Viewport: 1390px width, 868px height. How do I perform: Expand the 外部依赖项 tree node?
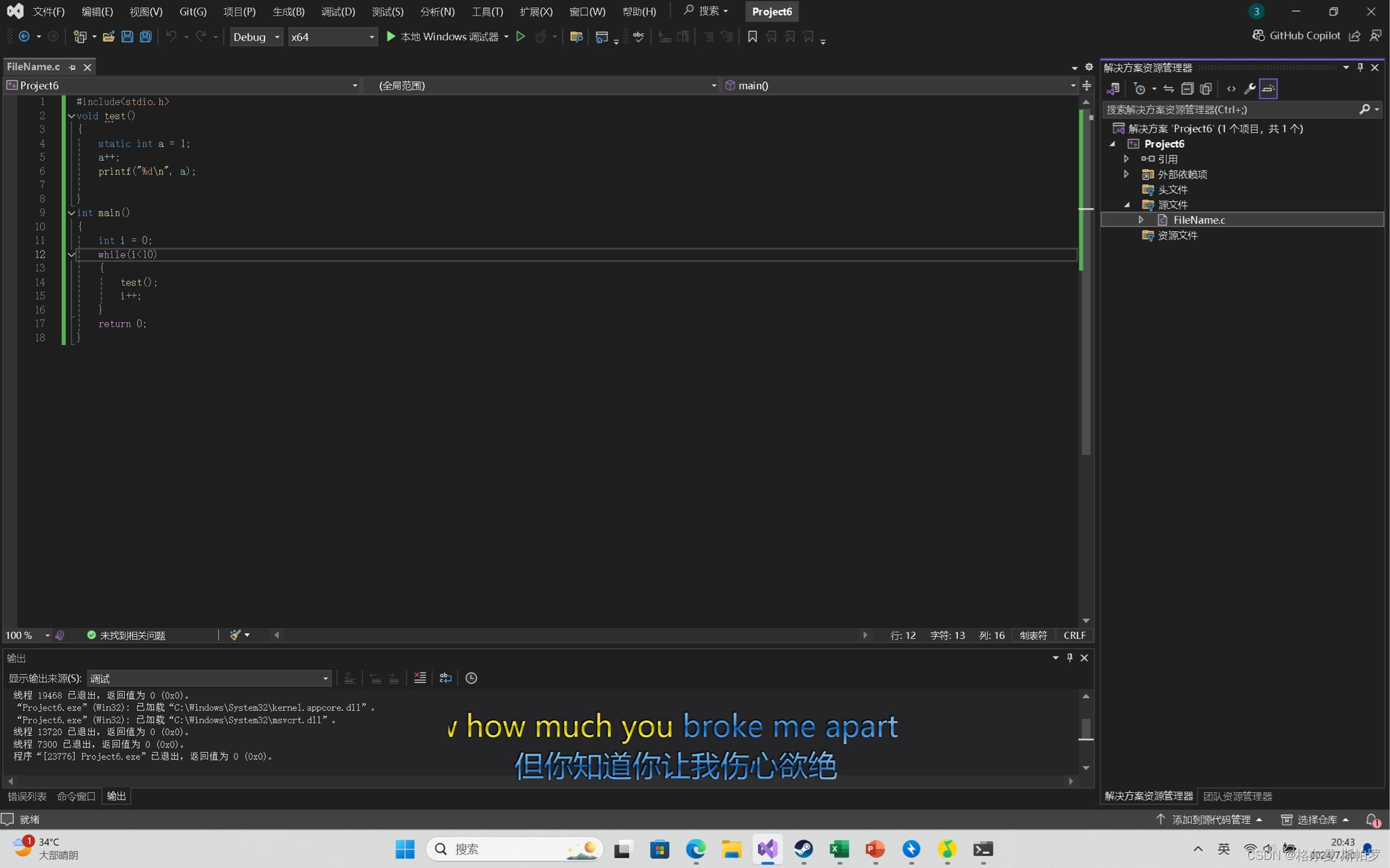click(x=1126, y=174)
